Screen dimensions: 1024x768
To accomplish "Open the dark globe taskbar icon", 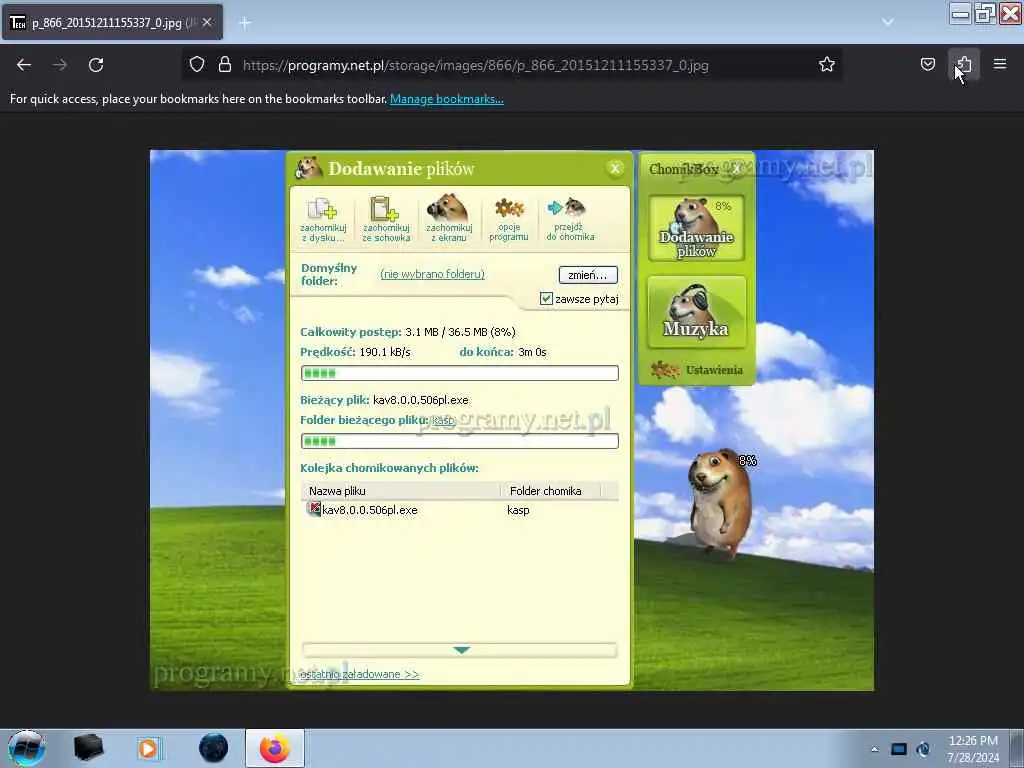I will click(214, 748).
